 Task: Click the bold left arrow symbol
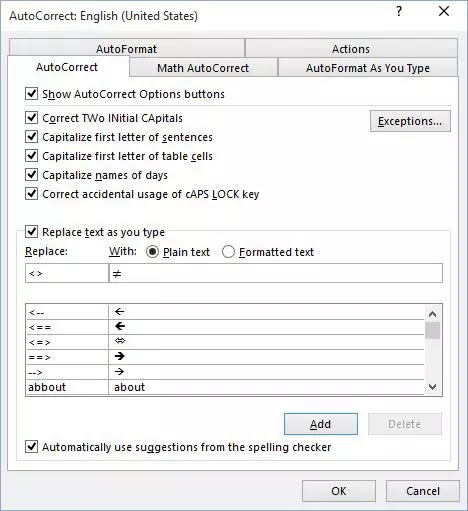pos(120,326)
